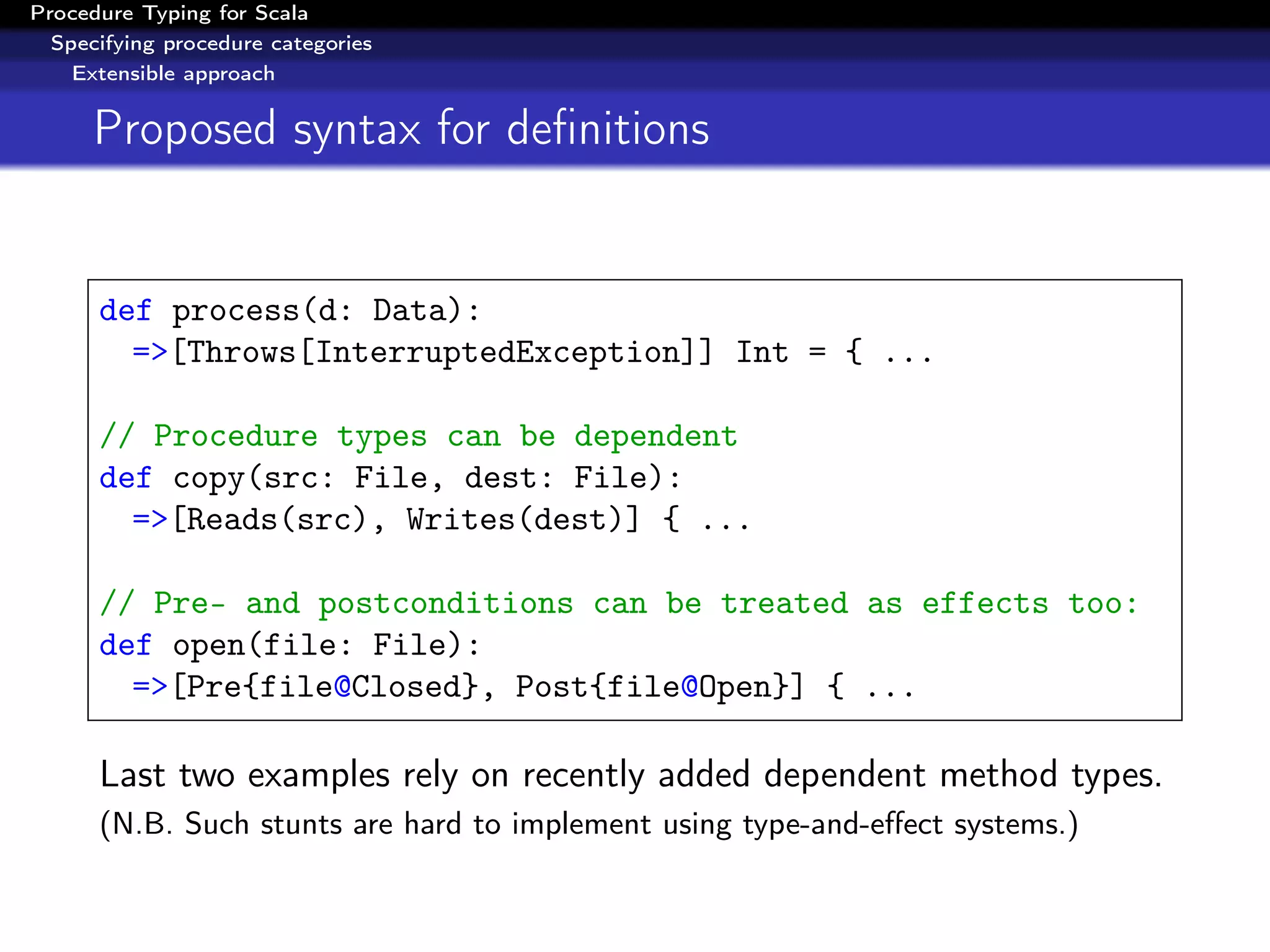
Task: Click the 'Pre{file@Closed}' precondition
Action: 332,687
